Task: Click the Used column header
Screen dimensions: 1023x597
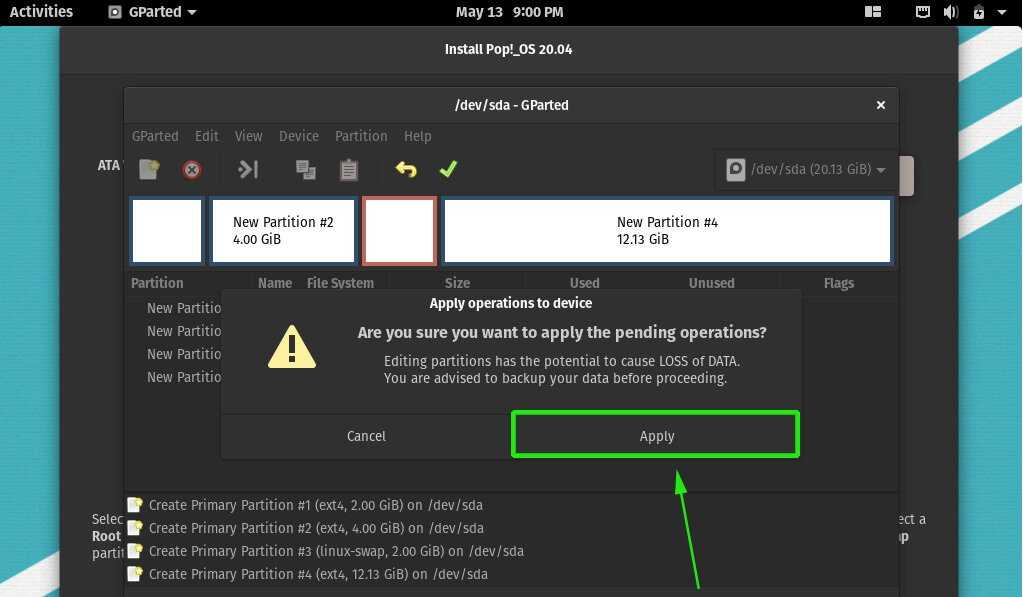Action: click(x=585, y=283)
